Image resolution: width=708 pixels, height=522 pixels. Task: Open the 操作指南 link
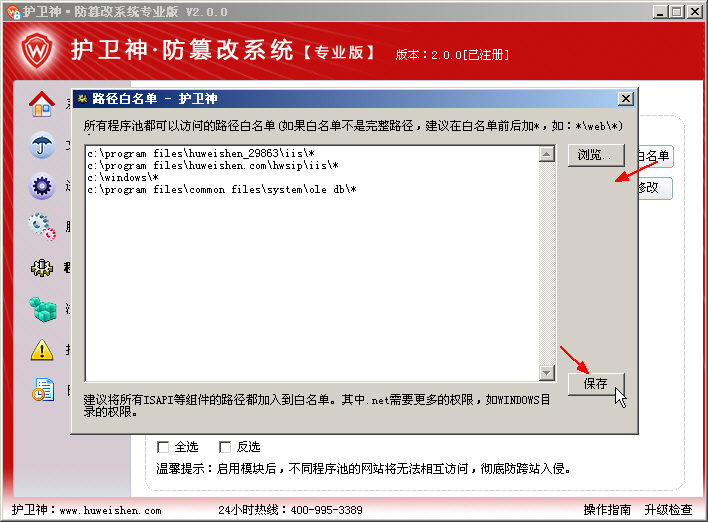coord(607,510)
